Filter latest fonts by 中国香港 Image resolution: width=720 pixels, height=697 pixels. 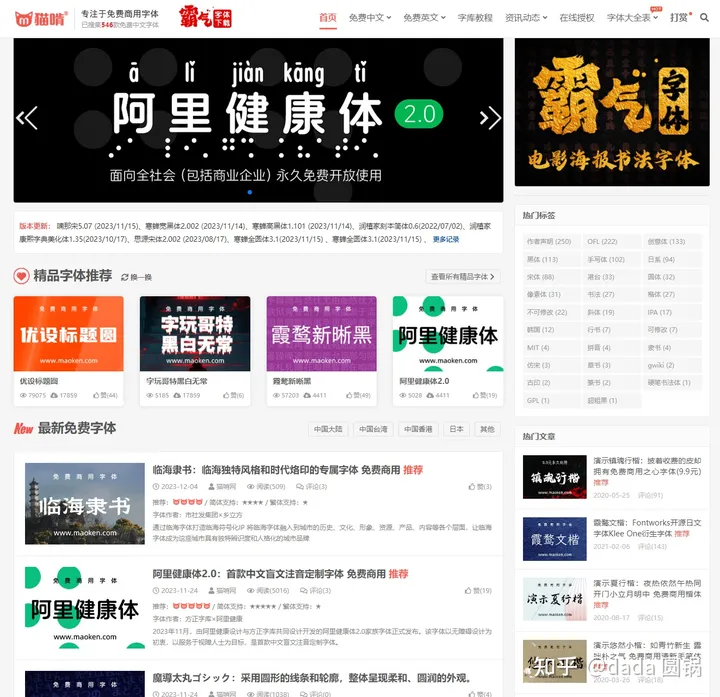418,429
